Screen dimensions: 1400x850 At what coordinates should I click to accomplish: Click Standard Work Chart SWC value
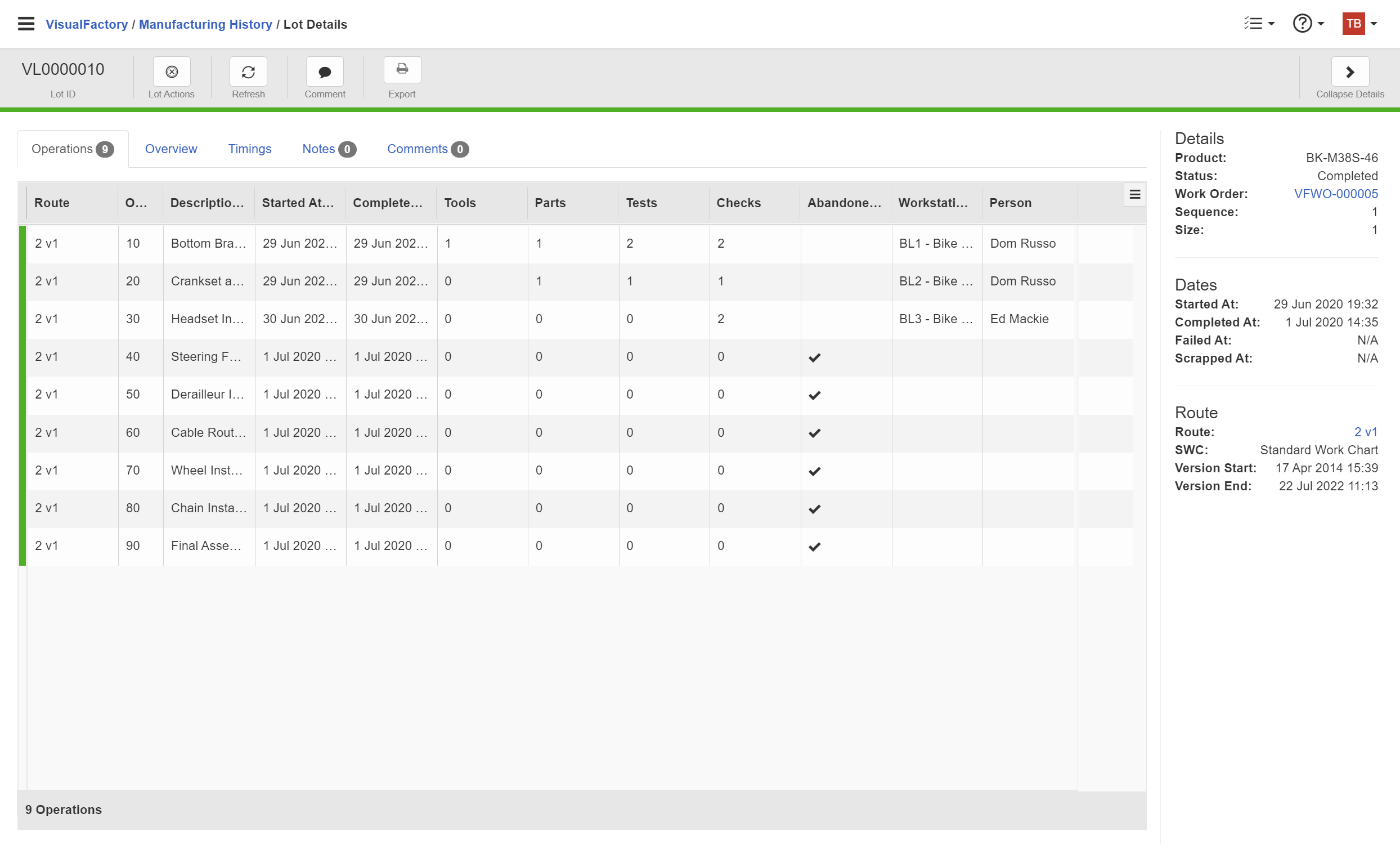(x=1319, y=450)
